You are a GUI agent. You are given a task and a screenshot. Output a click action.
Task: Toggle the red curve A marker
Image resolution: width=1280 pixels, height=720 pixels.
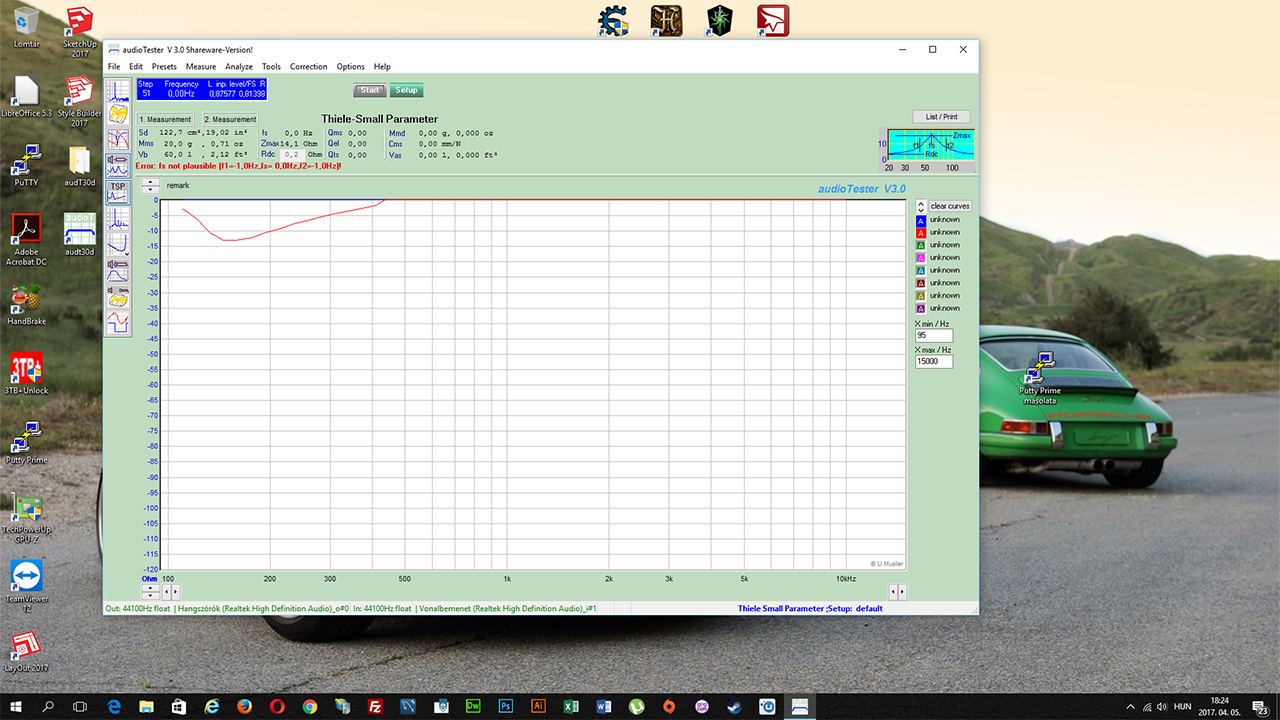(x=921, y=232)
